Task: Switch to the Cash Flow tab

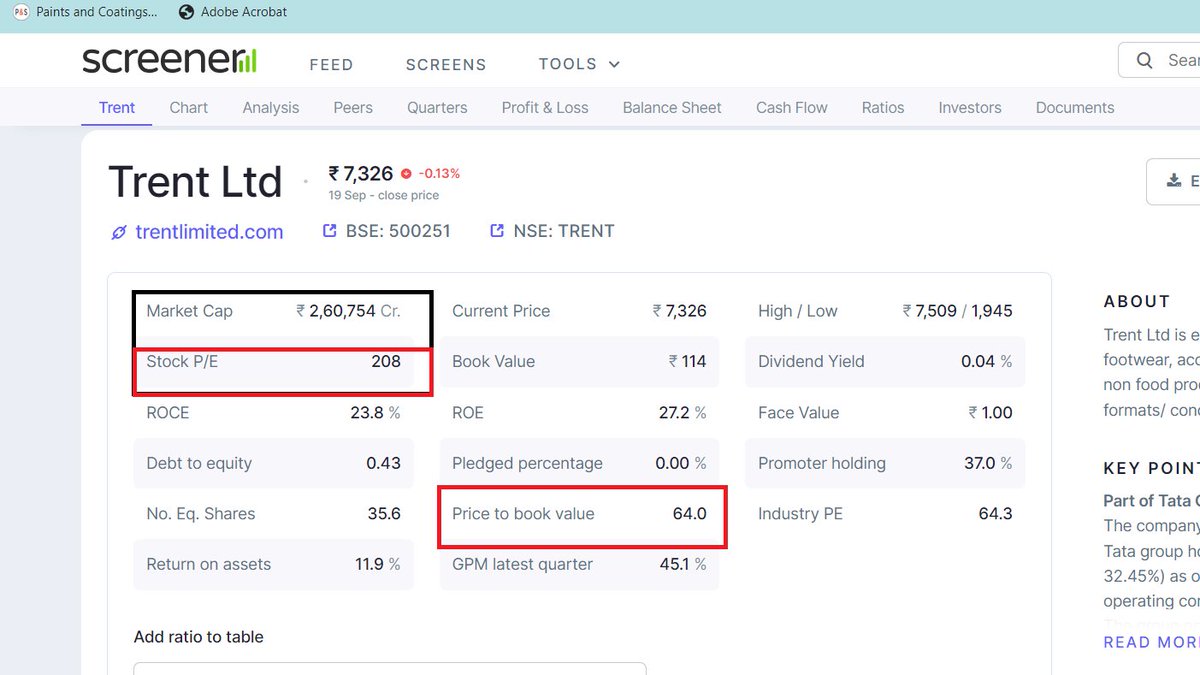Action: (x=792, y=108)
